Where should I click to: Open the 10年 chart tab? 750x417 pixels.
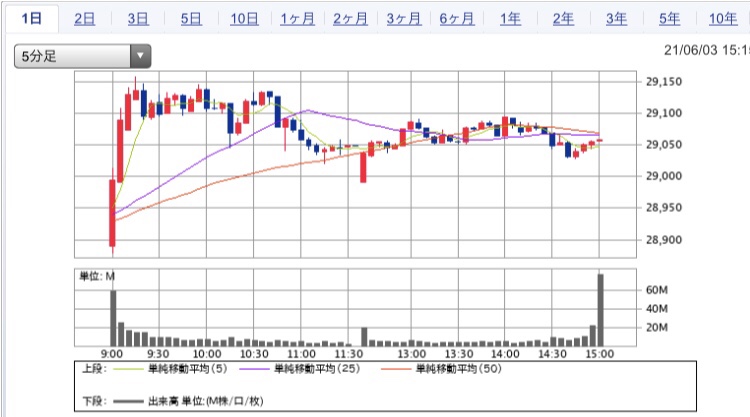723,19
